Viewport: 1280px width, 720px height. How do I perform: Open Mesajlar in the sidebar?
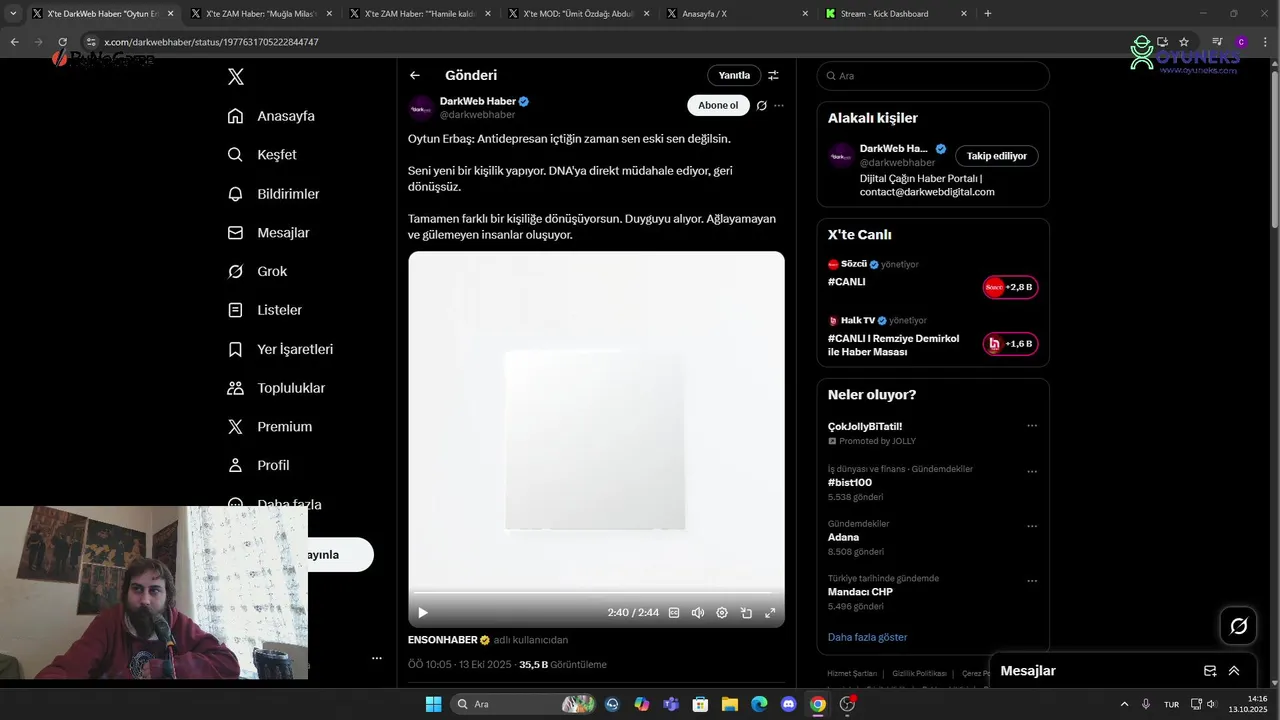[x=268, y=233]
